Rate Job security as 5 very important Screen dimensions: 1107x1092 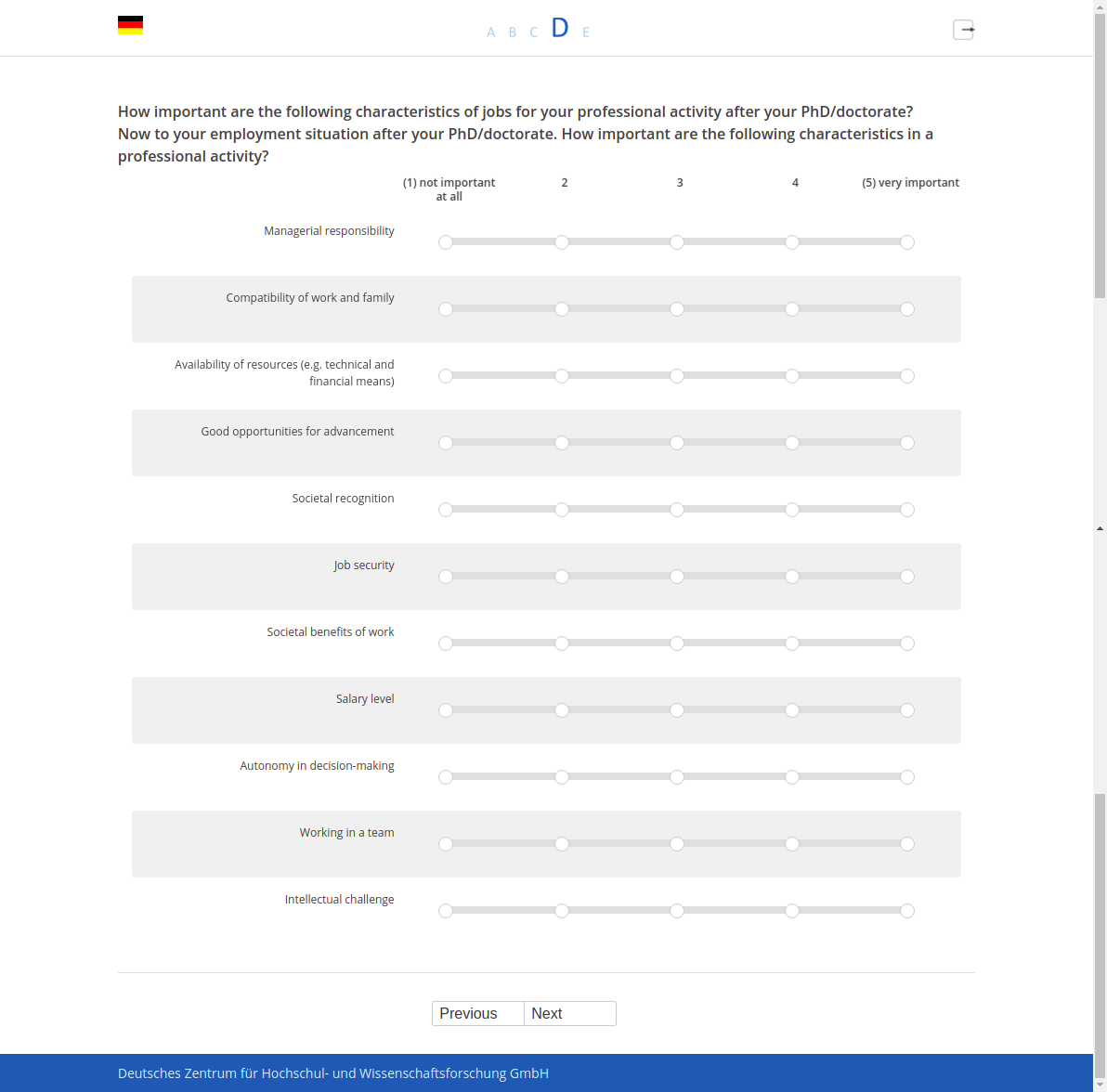(x=907, y=577)
